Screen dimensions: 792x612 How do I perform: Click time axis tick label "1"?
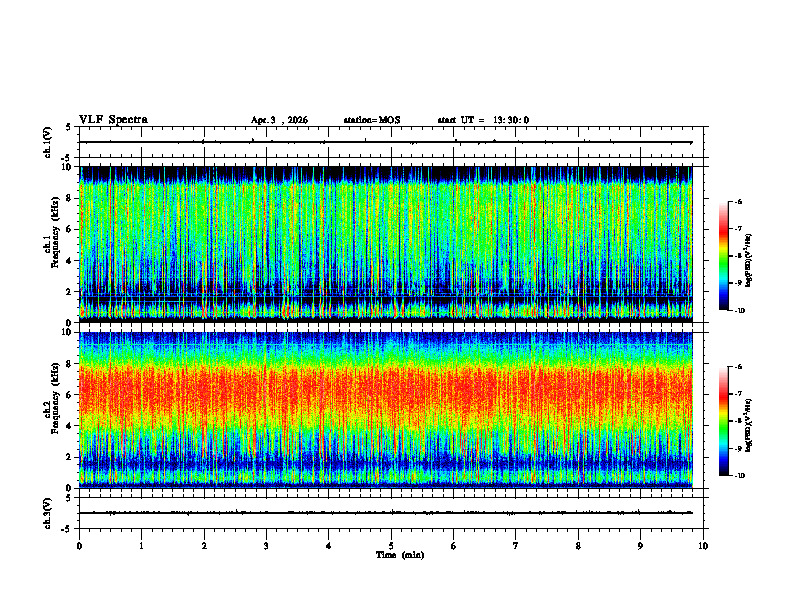(x=141, y=546)
